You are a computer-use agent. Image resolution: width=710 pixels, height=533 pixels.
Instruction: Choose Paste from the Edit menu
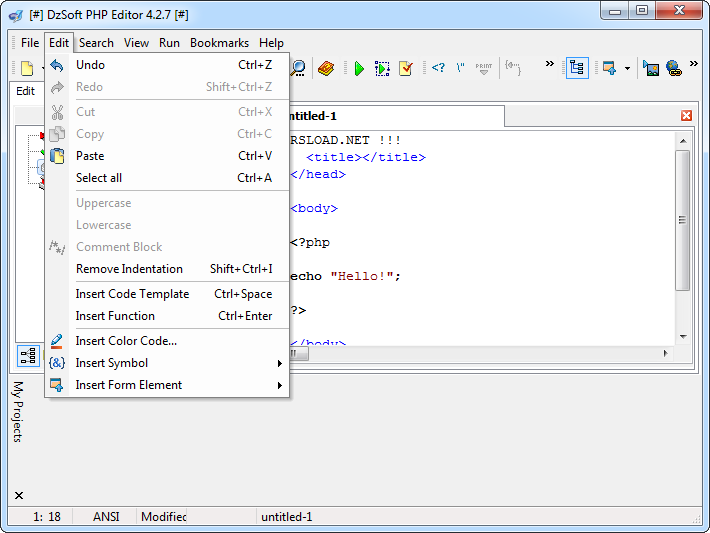(167, 156)
